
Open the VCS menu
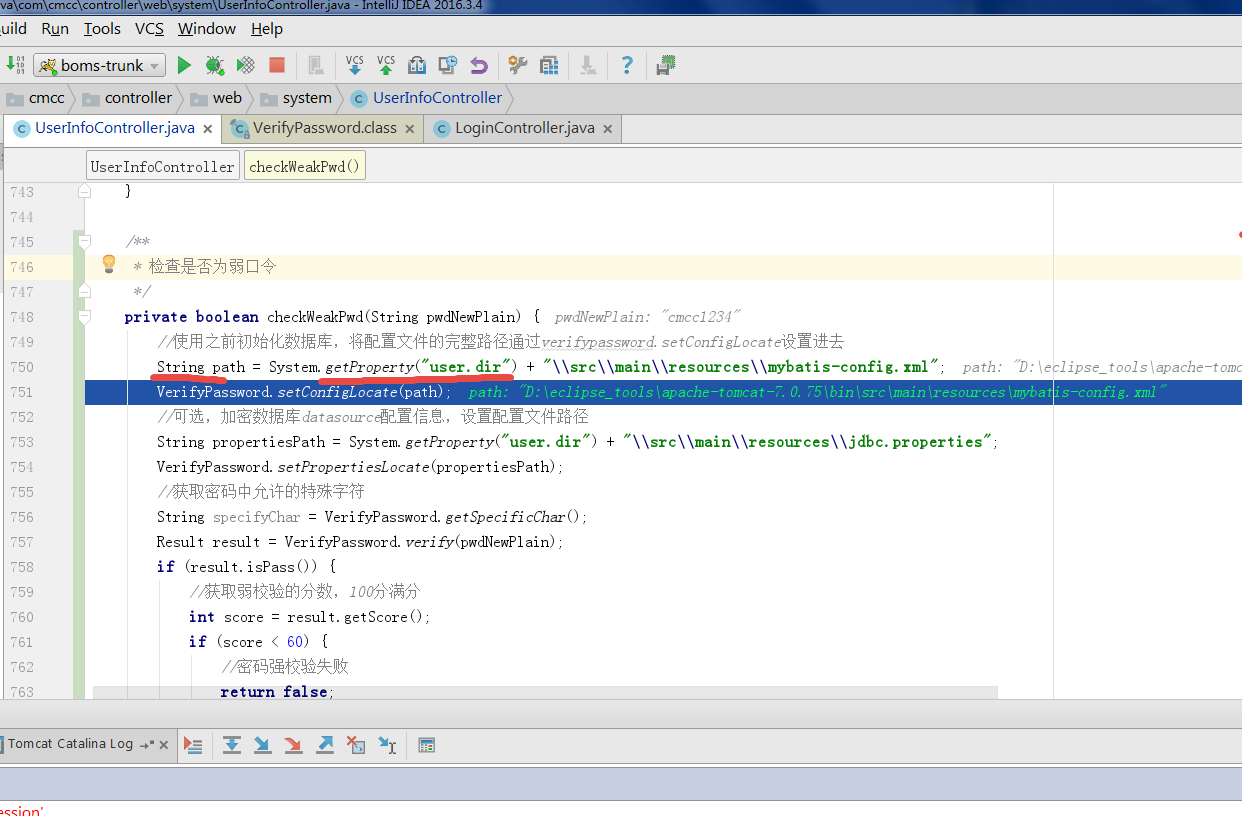click(x=149, y=29)
